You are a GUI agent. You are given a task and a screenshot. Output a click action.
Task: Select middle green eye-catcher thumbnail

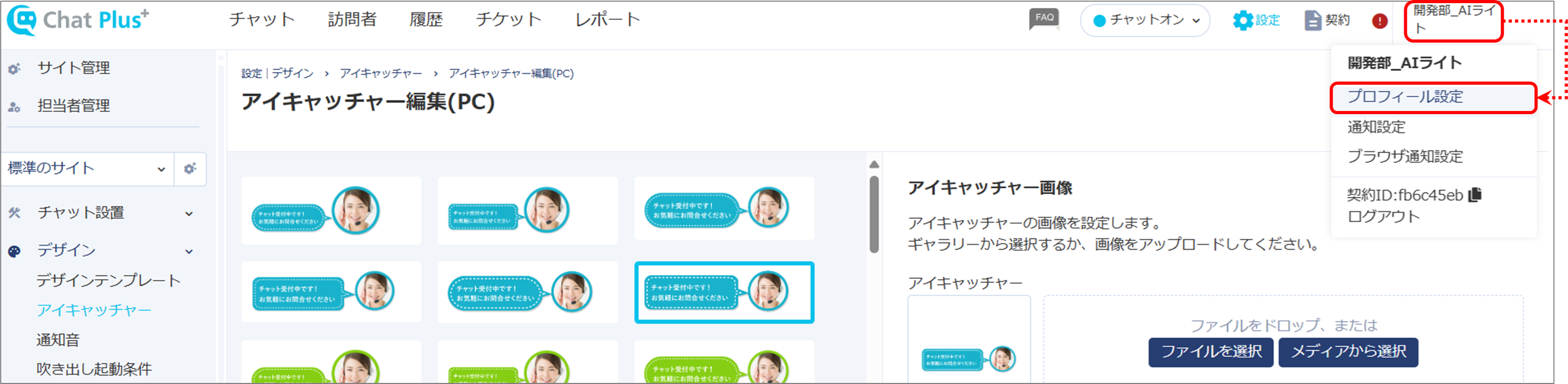(528, 361)
